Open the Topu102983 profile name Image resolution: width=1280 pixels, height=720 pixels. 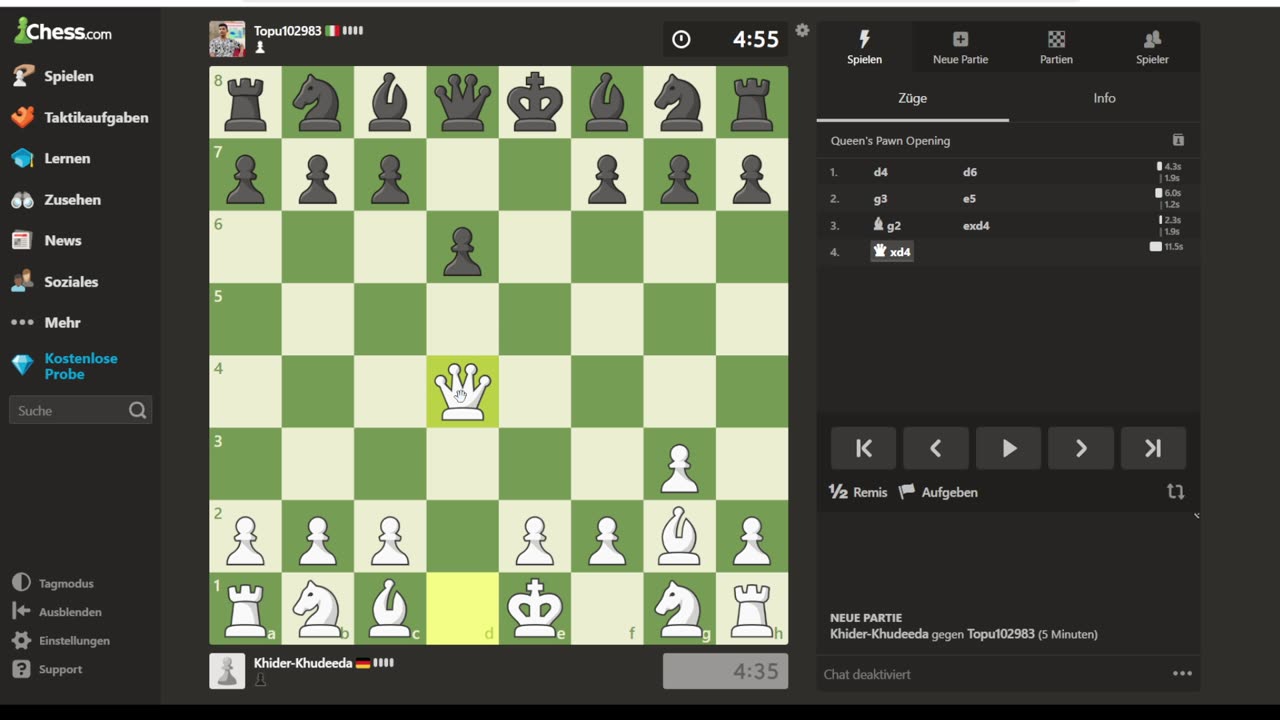287,31
